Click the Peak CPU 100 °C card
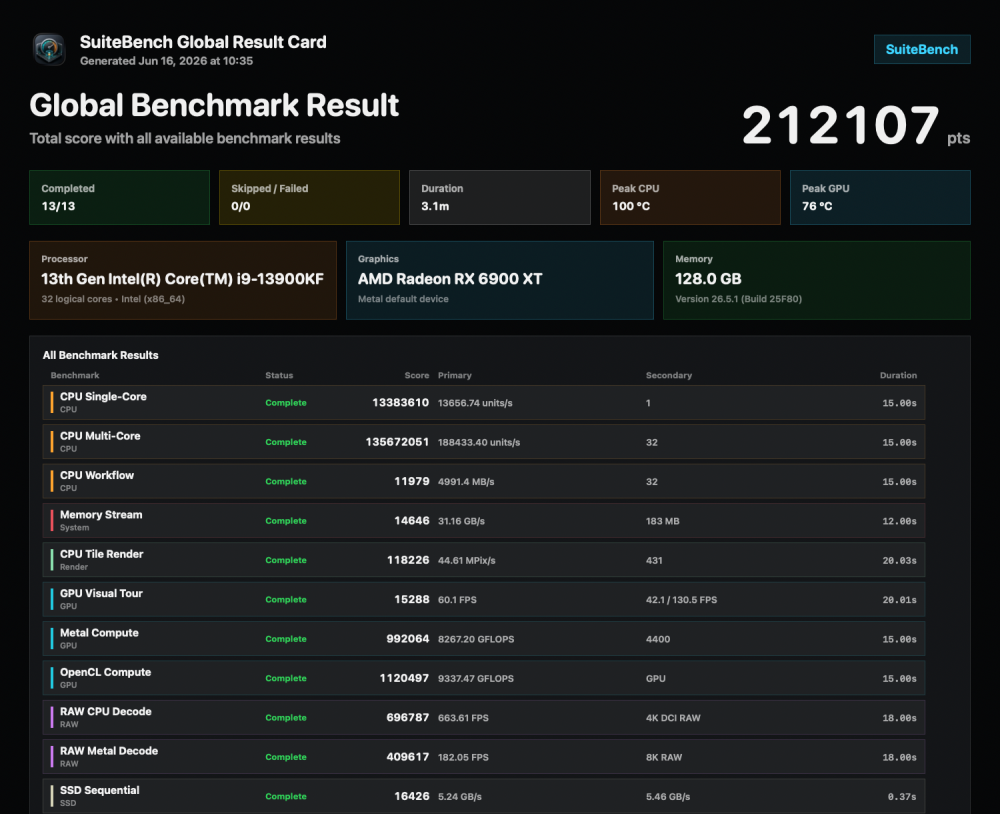Image resolution: width=1000 pixels, height=814 pixels. pos(690,197)
